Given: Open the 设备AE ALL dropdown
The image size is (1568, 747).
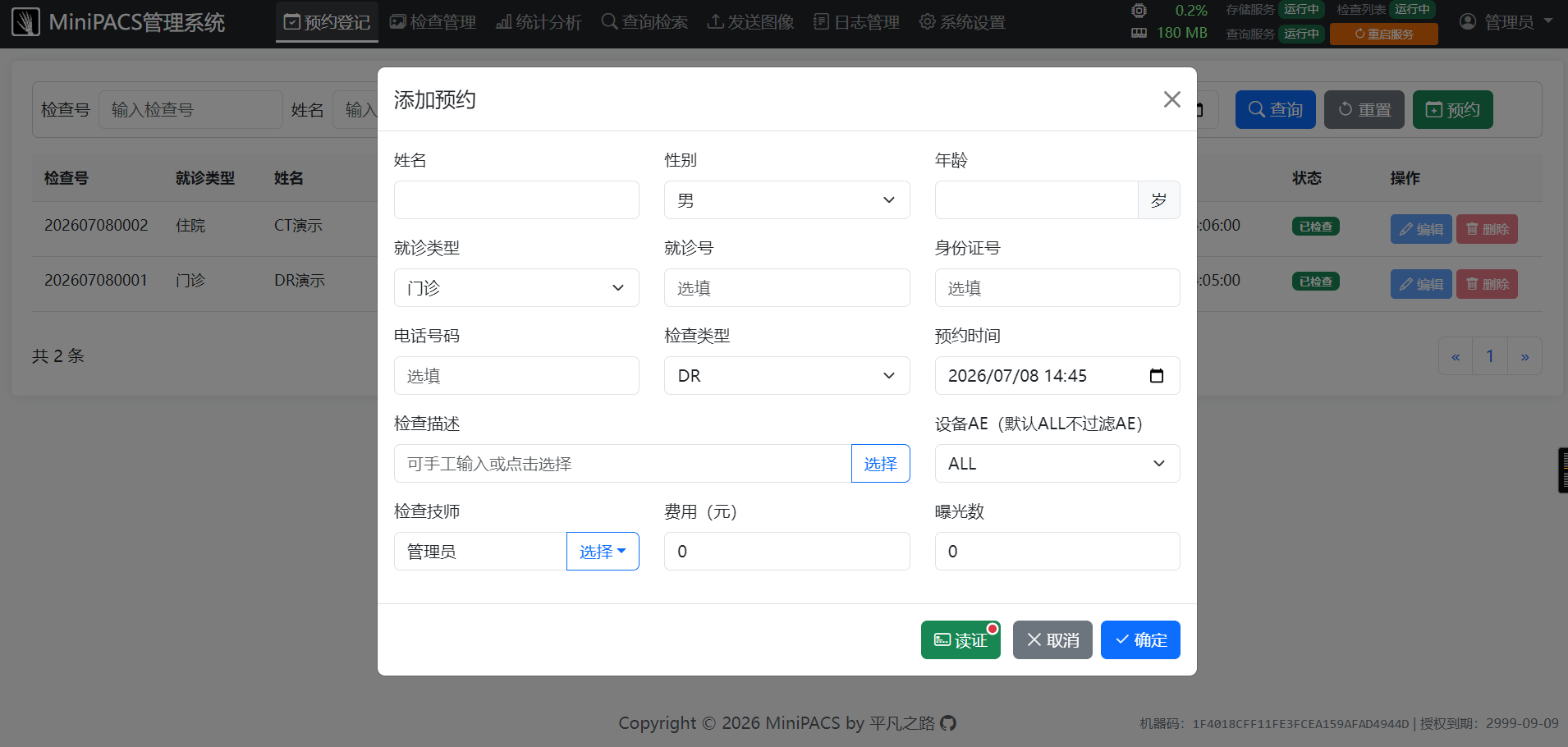Looking at the screenshot, I should (1057, 463).
